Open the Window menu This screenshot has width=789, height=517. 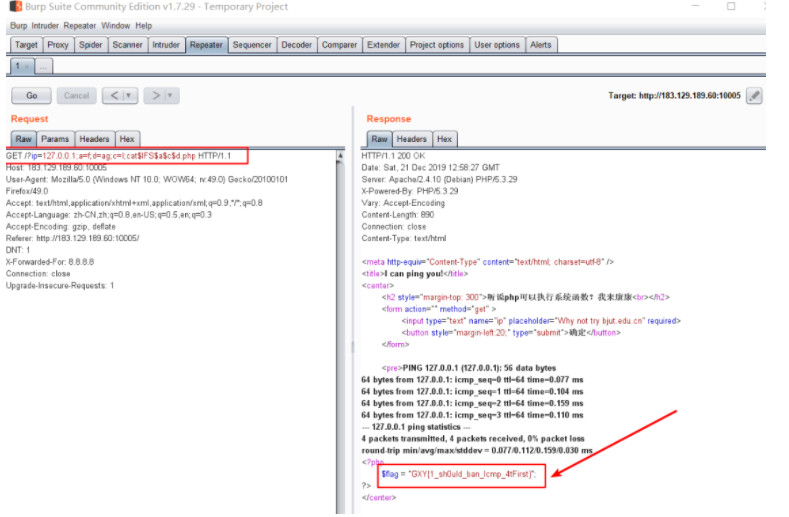116,26
